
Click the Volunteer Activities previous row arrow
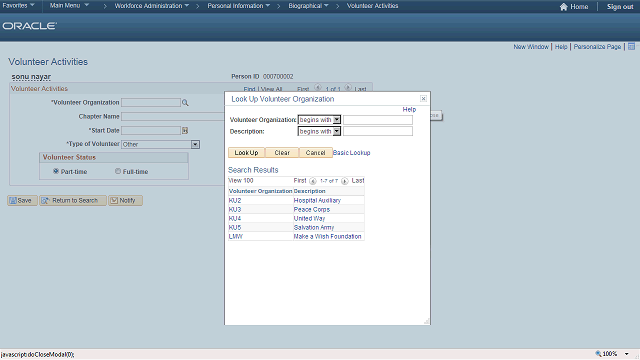[x=318, y=88]
